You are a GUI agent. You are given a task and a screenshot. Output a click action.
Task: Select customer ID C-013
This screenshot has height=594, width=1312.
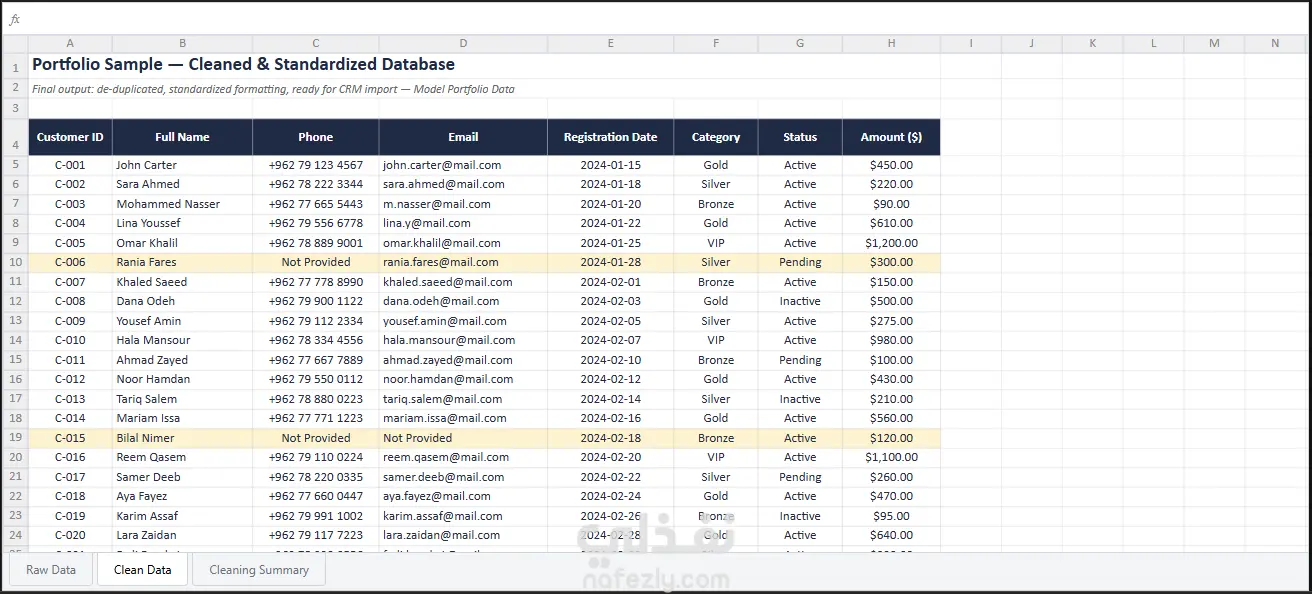pos(70,399)
